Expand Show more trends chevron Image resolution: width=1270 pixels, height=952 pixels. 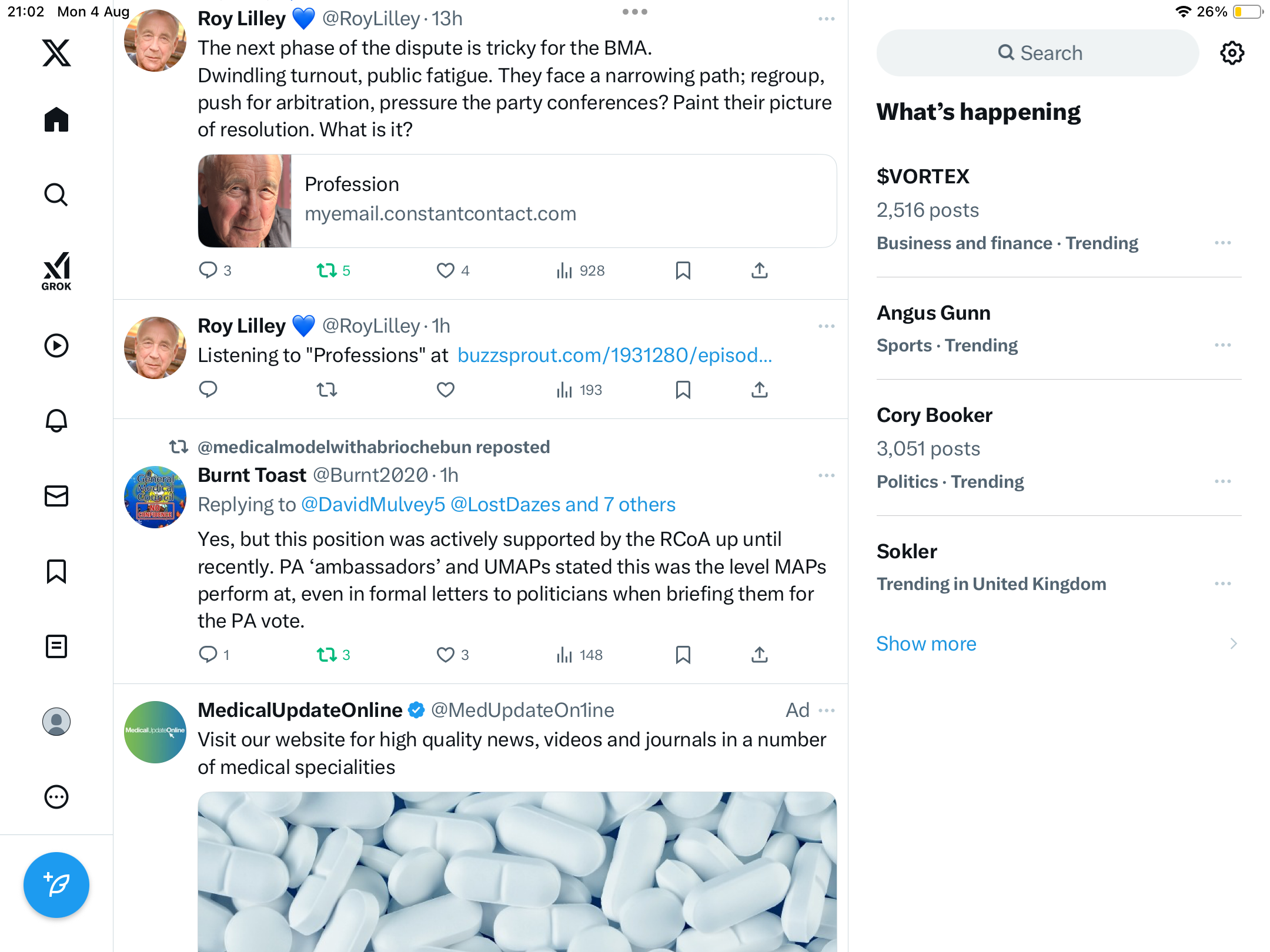click(1233, 644)
